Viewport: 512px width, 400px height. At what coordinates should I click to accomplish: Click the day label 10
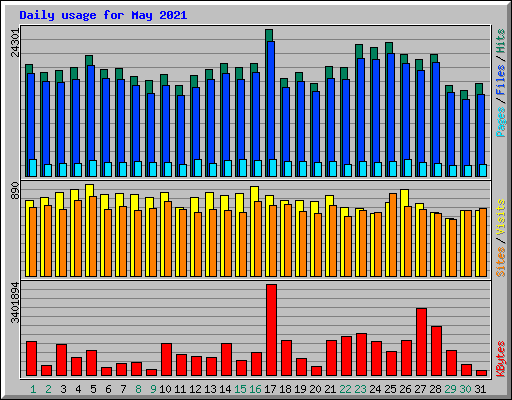point(165,389)
